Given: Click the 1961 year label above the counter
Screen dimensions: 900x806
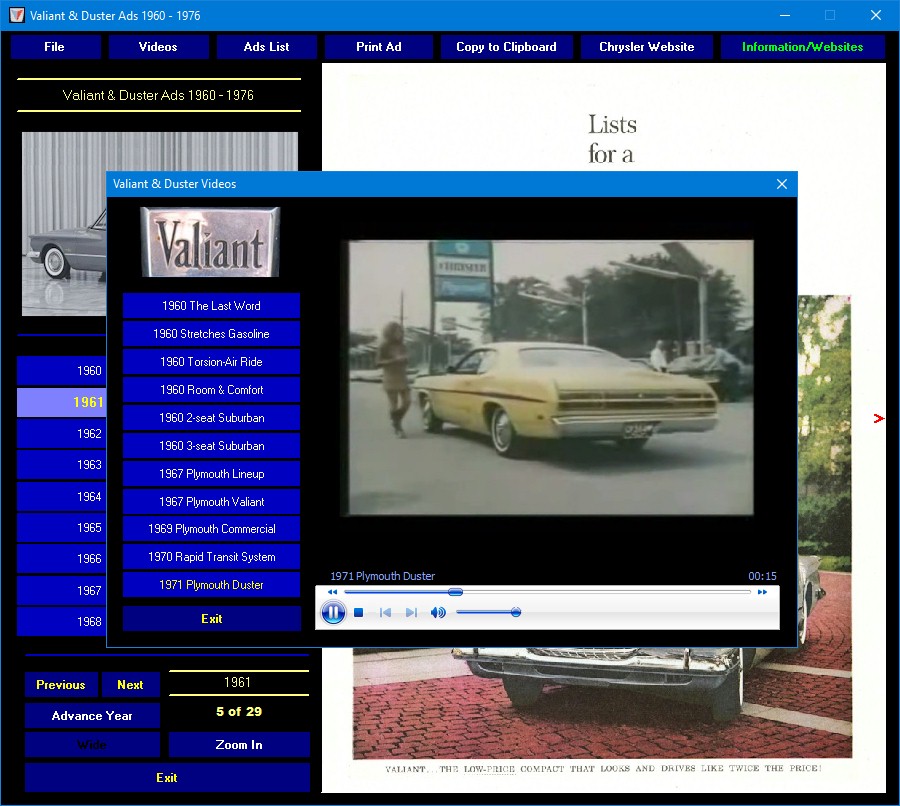Looking at the screenshot, I should pos(238,683).
